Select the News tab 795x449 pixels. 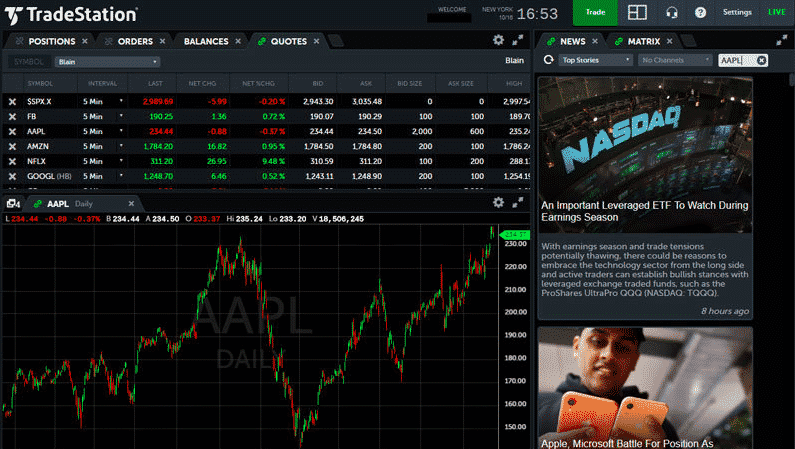[x=572, y=42]
